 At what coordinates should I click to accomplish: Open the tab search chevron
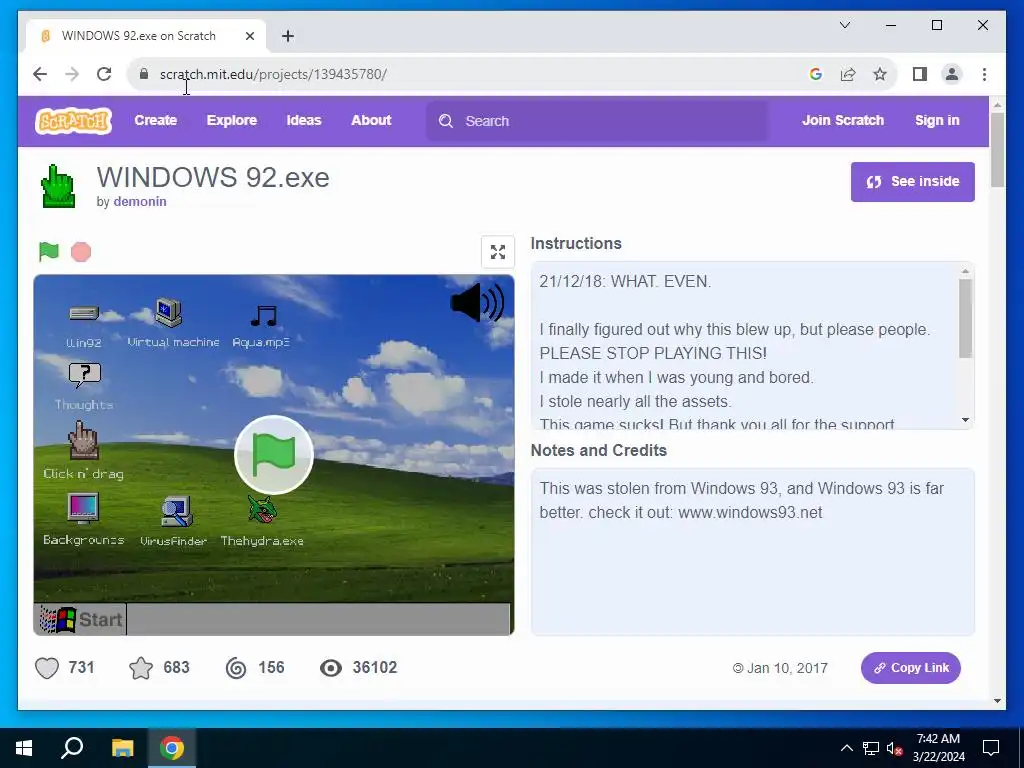pyautogui.click(x=844, y=25)
